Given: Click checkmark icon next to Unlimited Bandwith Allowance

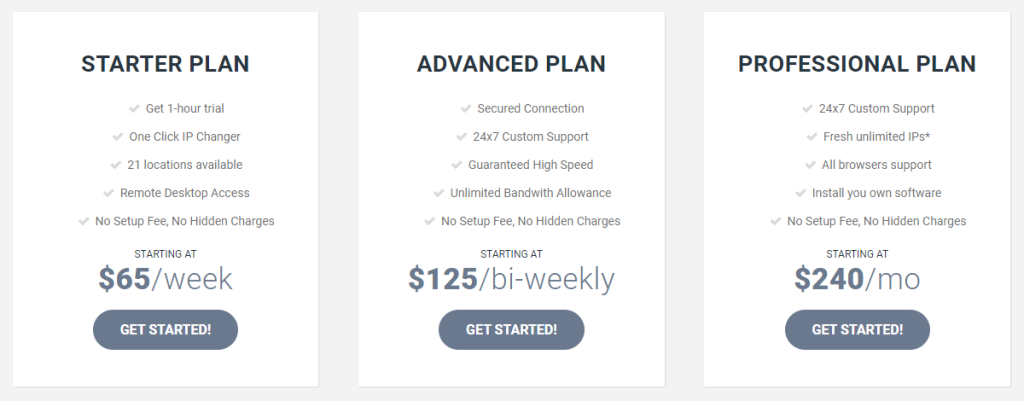Looking at the screenshot, I should pos(440,192).
